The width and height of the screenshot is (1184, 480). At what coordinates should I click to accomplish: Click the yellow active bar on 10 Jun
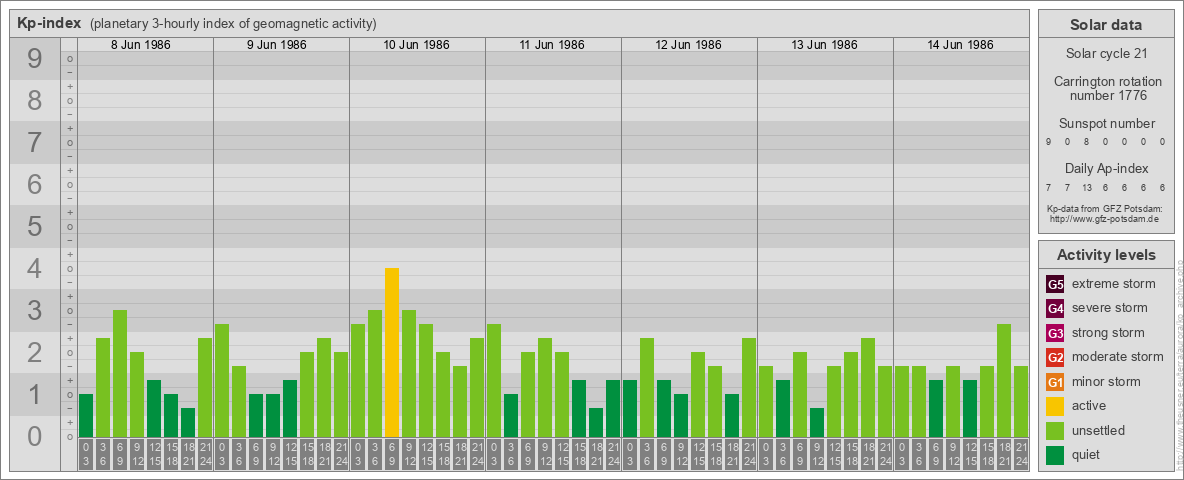392,352
